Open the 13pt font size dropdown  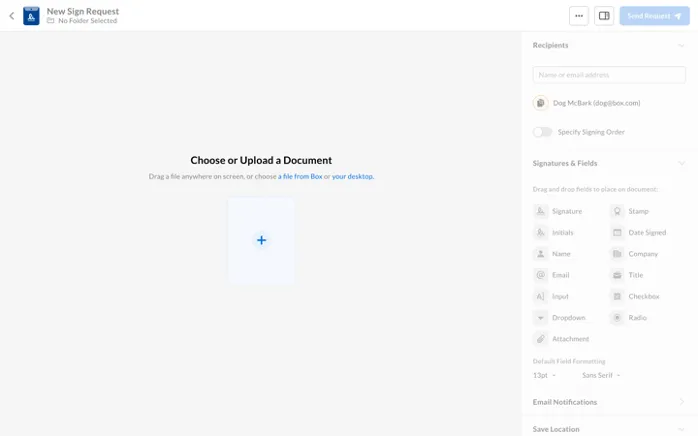(x=544, y=375)
